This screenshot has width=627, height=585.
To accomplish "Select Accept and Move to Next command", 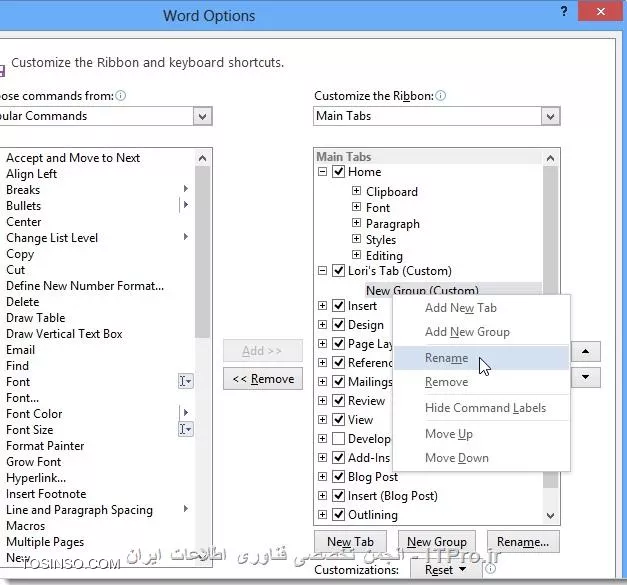I will [x=73, y=158].
